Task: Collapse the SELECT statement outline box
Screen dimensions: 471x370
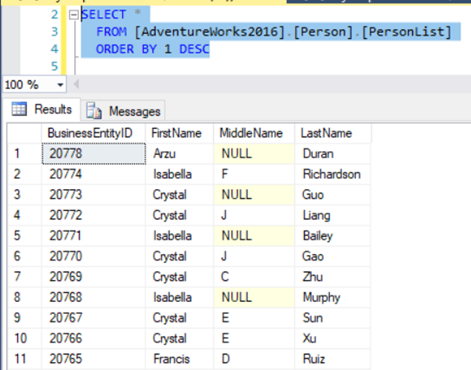Action: [73, 15]
